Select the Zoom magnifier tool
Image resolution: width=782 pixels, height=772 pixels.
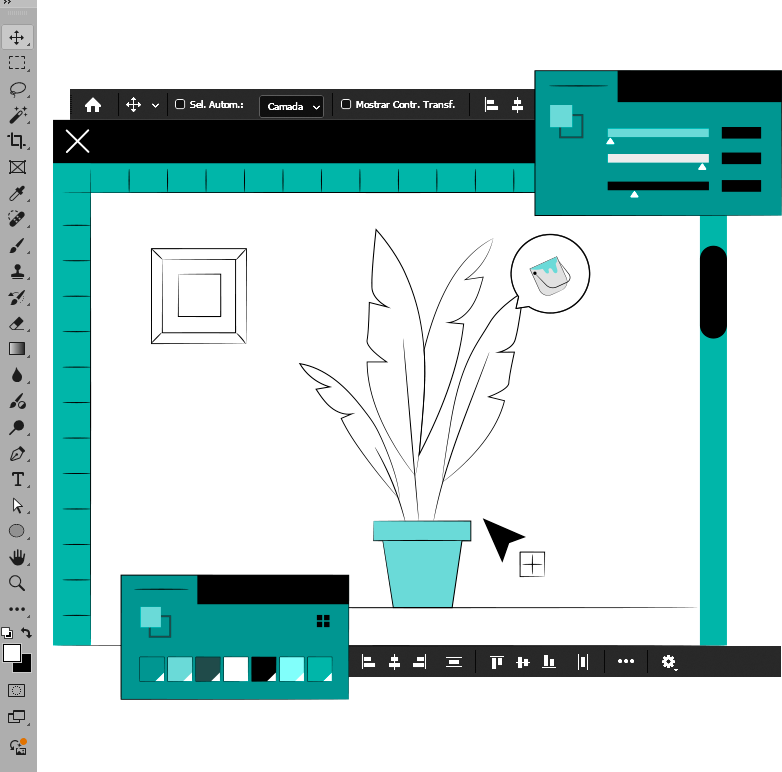[x=17, y=583]
